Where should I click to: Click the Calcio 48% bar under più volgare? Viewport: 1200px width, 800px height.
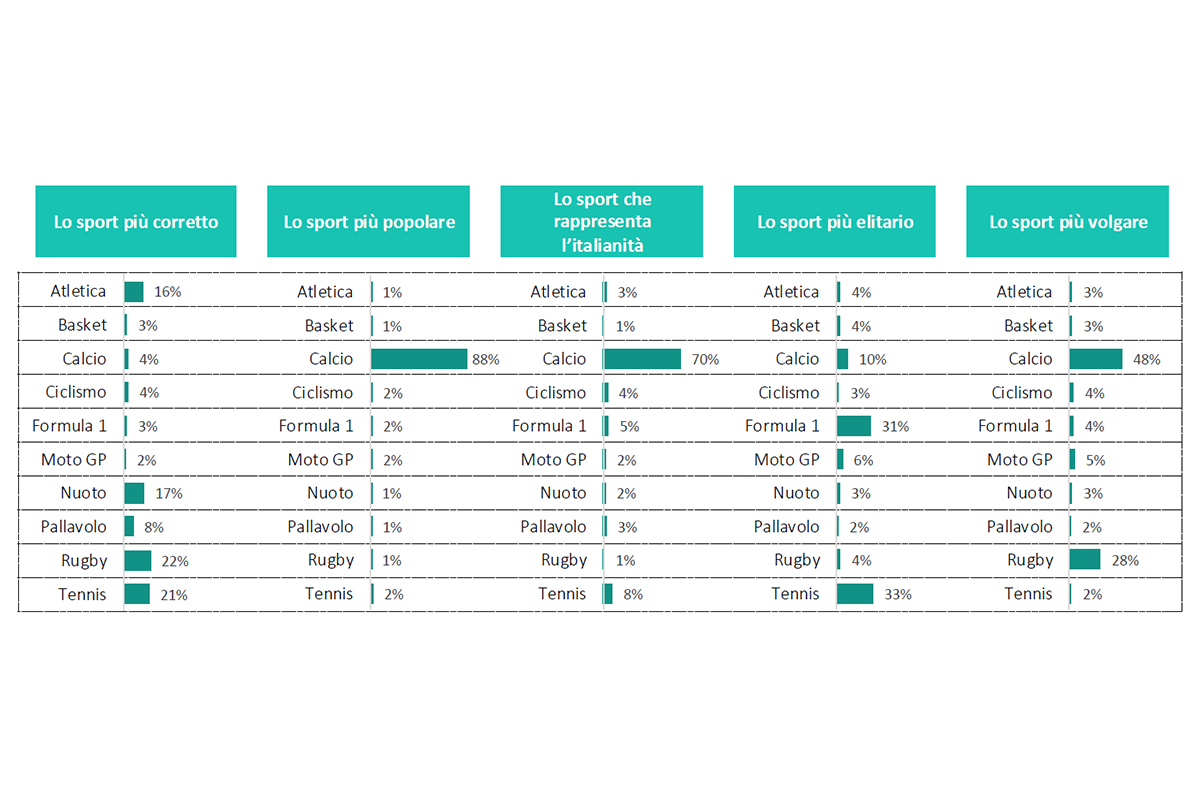(x=1096, y=359)
